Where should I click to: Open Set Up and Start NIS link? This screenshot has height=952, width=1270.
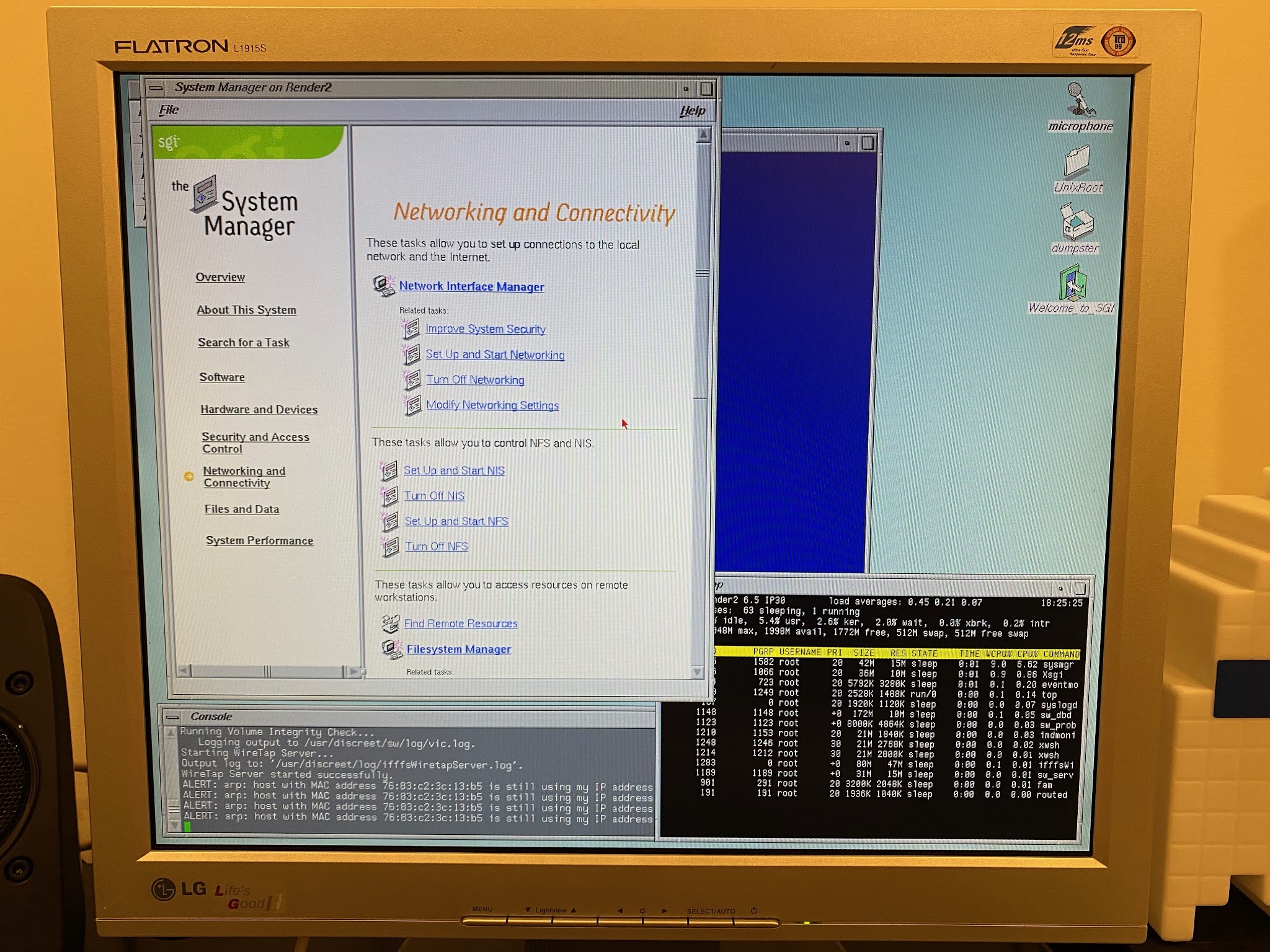click(455, 470)
